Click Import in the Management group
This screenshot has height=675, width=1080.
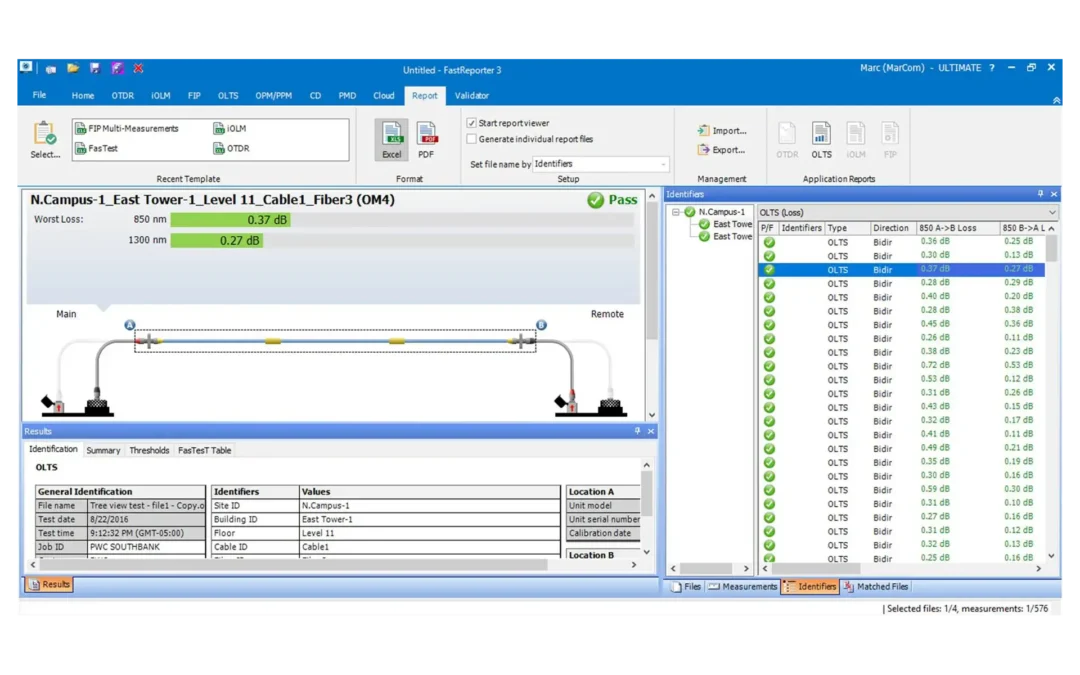click(x=722, y=131)
